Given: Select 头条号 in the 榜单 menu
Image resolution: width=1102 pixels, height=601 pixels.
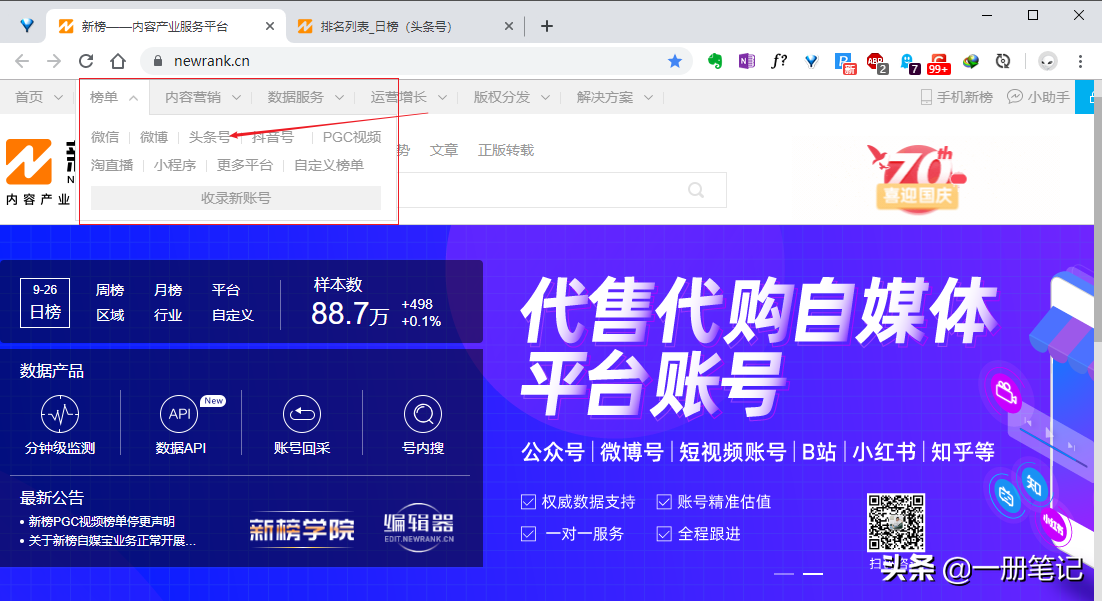Looking at the screenshot, I should point(209,137).
